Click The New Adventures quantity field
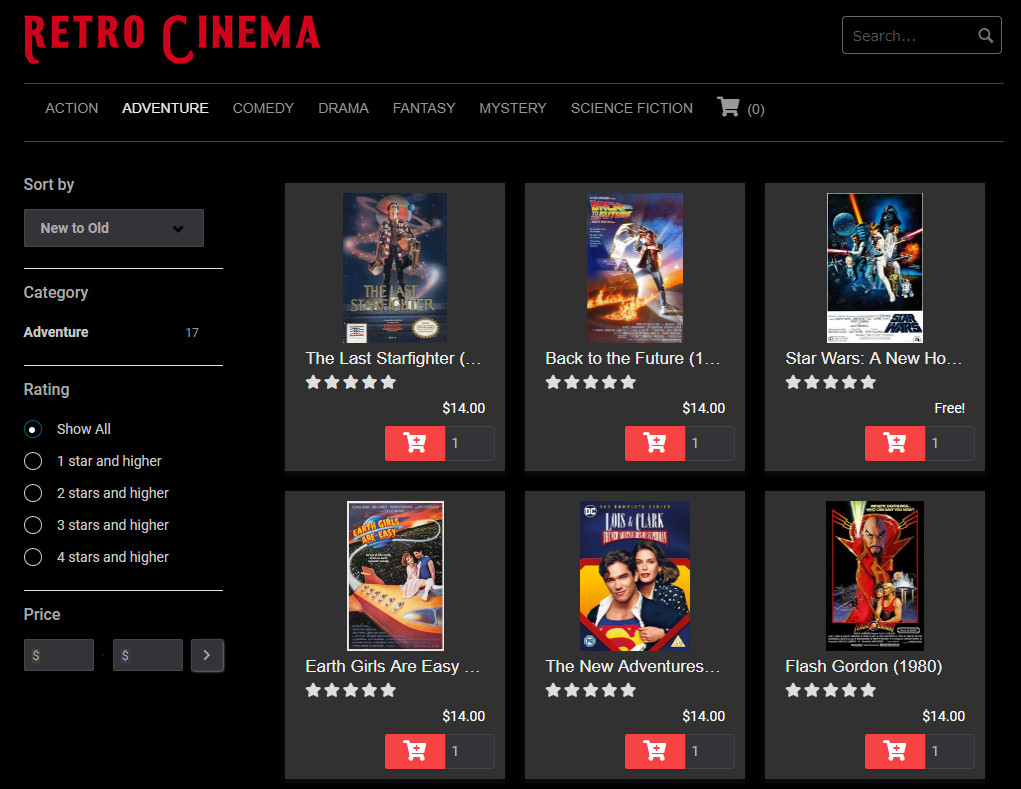Image resolution: width=1021 pixels, height=789 pixels. tap(710, 751)
